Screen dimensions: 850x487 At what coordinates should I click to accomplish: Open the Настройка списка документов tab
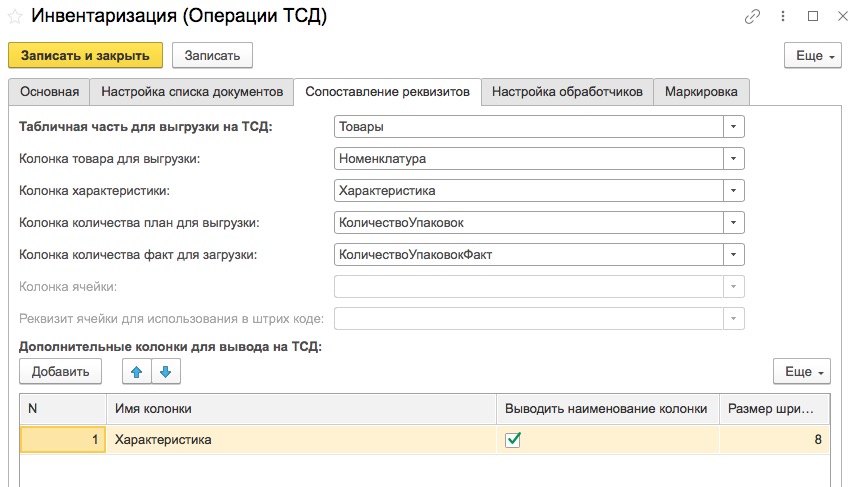(x=192, y=92)
